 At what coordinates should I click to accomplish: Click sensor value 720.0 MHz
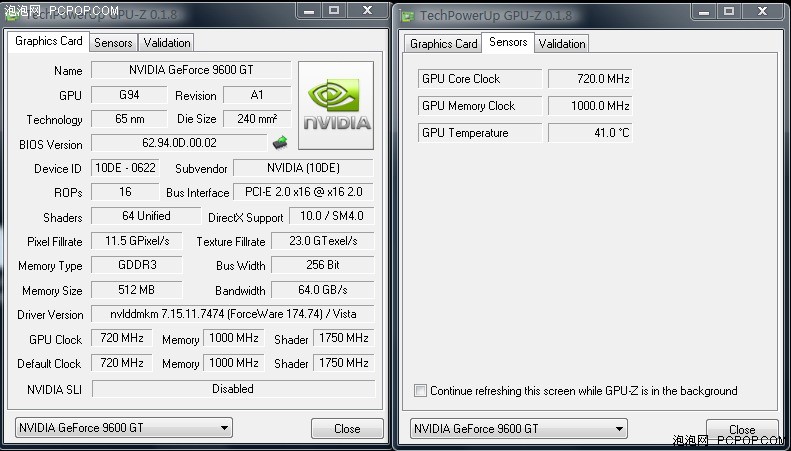(x=590, y=79)
